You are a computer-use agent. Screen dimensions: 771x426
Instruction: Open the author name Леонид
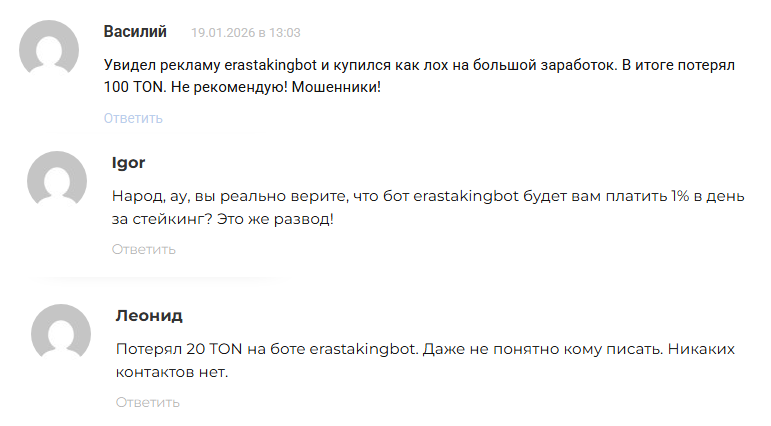[149, 316]
